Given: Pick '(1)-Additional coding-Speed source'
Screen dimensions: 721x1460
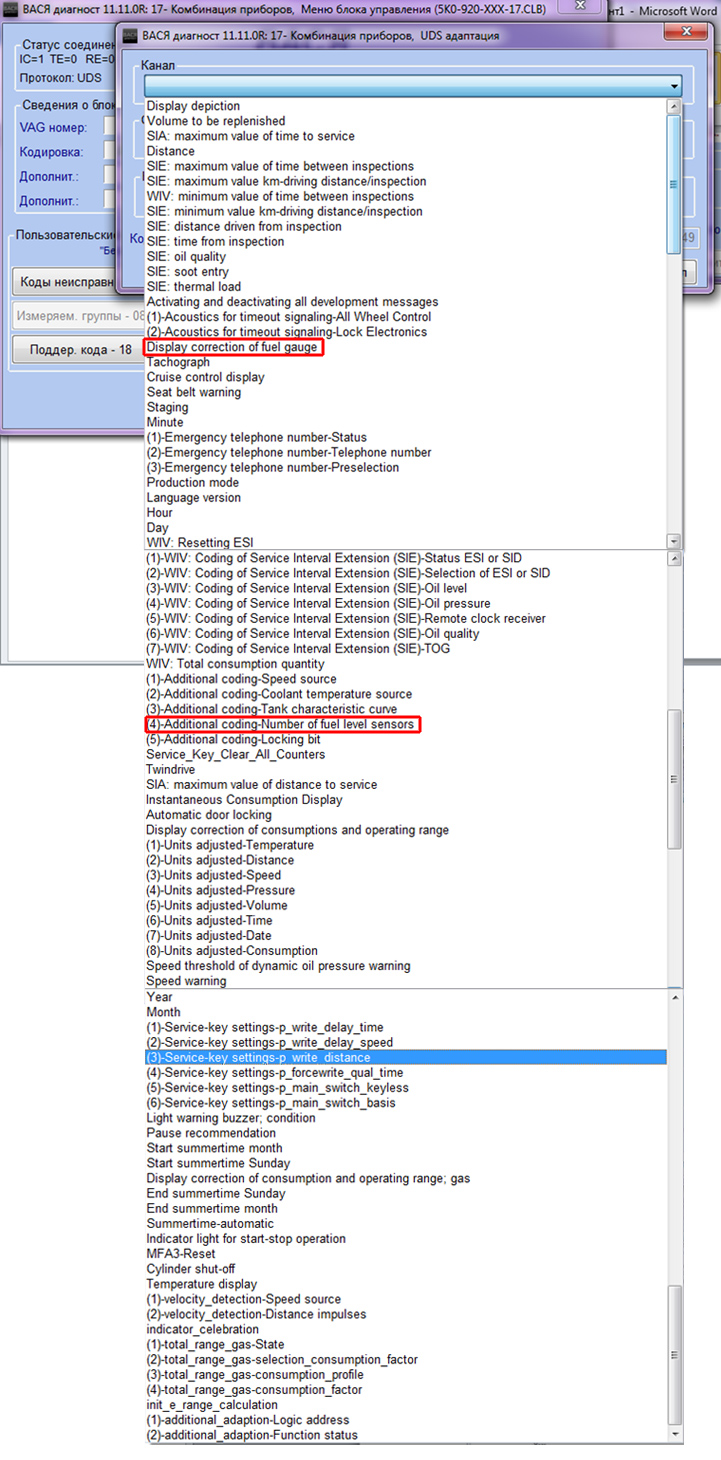Looking at the screenshot, I should pyautogui.click(x=241, y=678).
